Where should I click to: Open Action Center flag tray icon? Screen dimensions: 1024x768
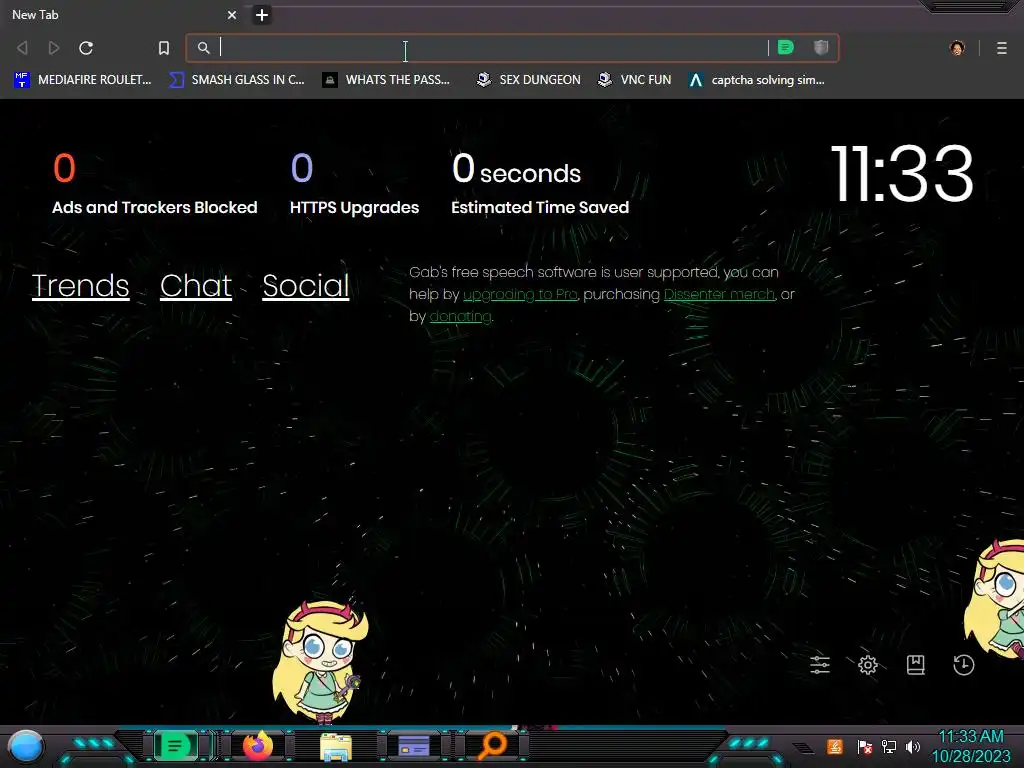(x=864, y=746)
